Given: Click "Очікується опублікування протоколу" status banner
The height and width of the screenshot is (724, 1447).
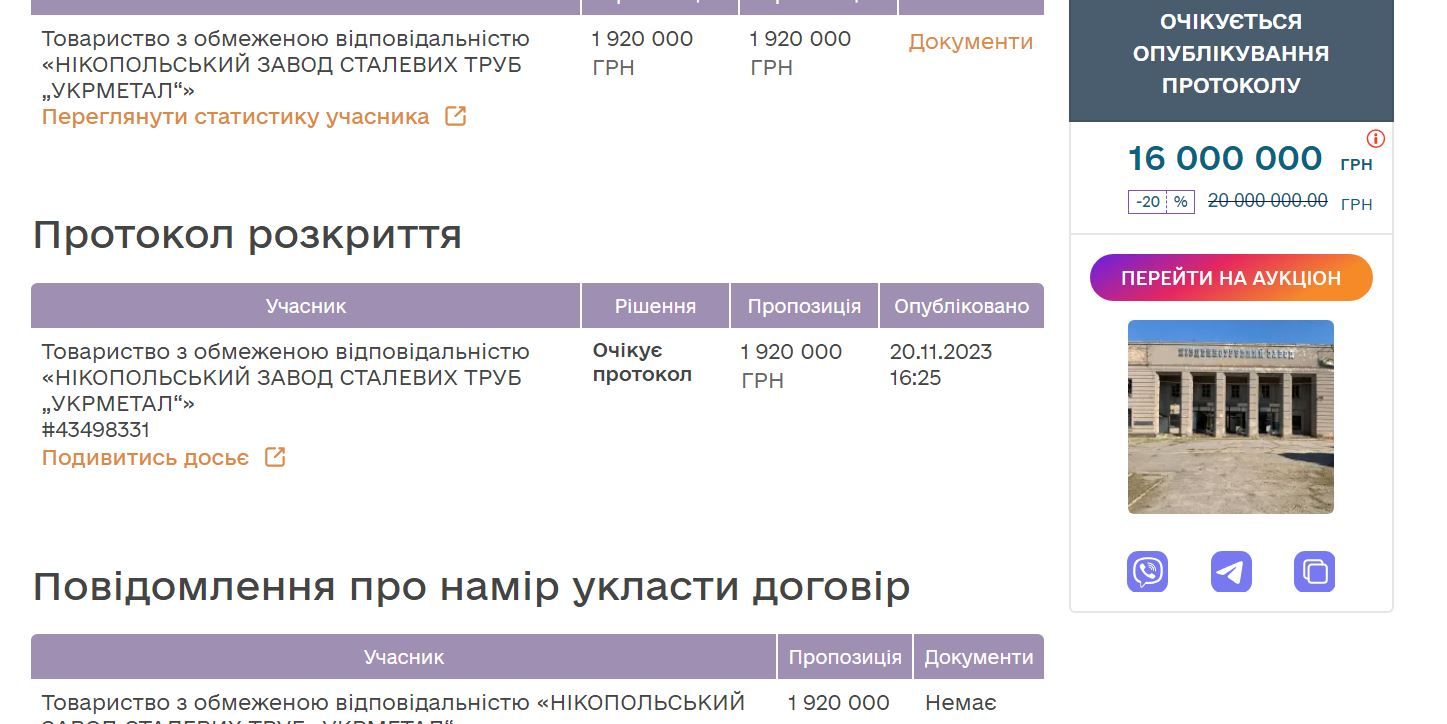Looking at the screenshot, I should [x=1230, y=54].
